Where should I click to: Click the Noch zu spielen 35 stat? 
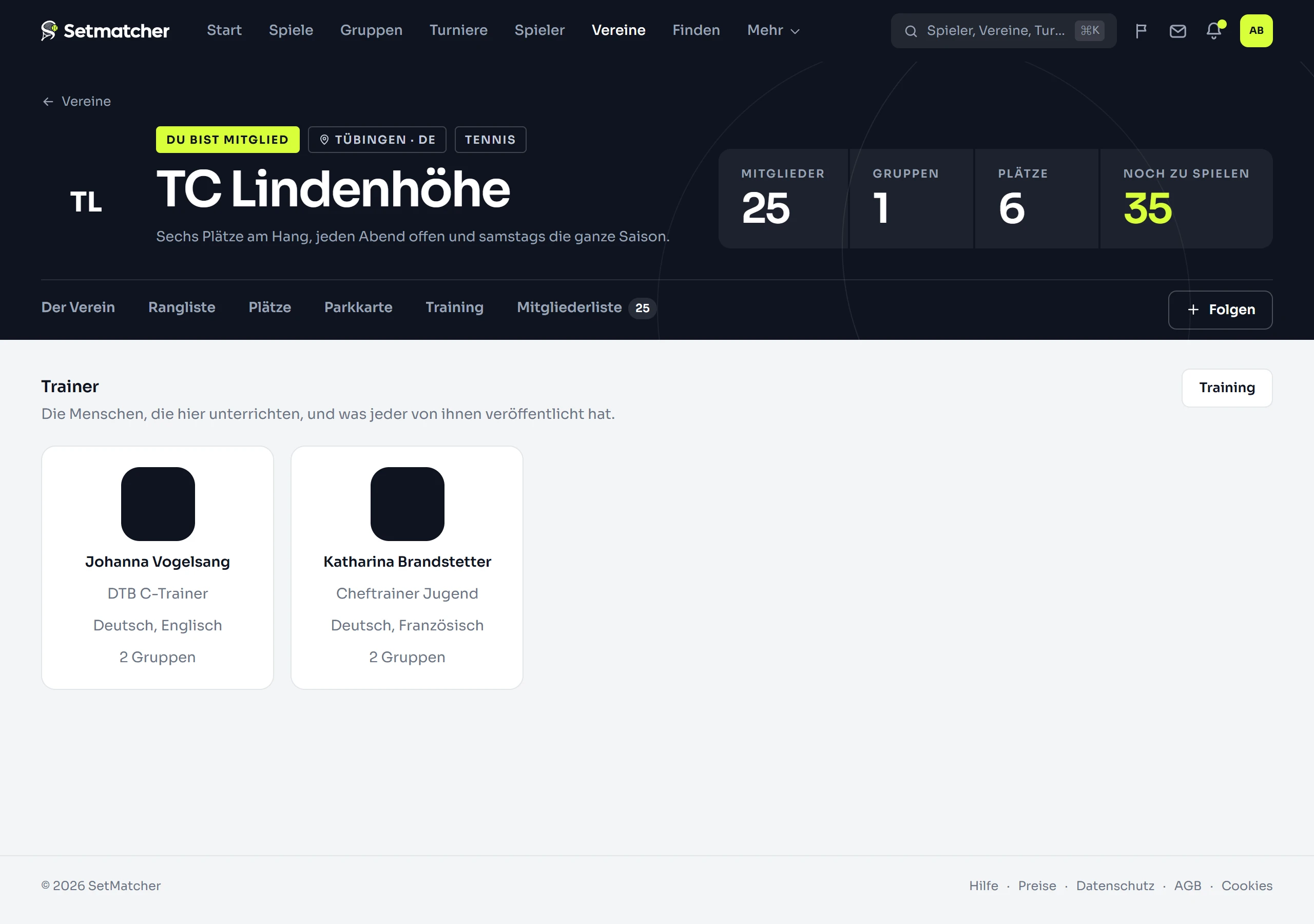tap(1186, 199)
